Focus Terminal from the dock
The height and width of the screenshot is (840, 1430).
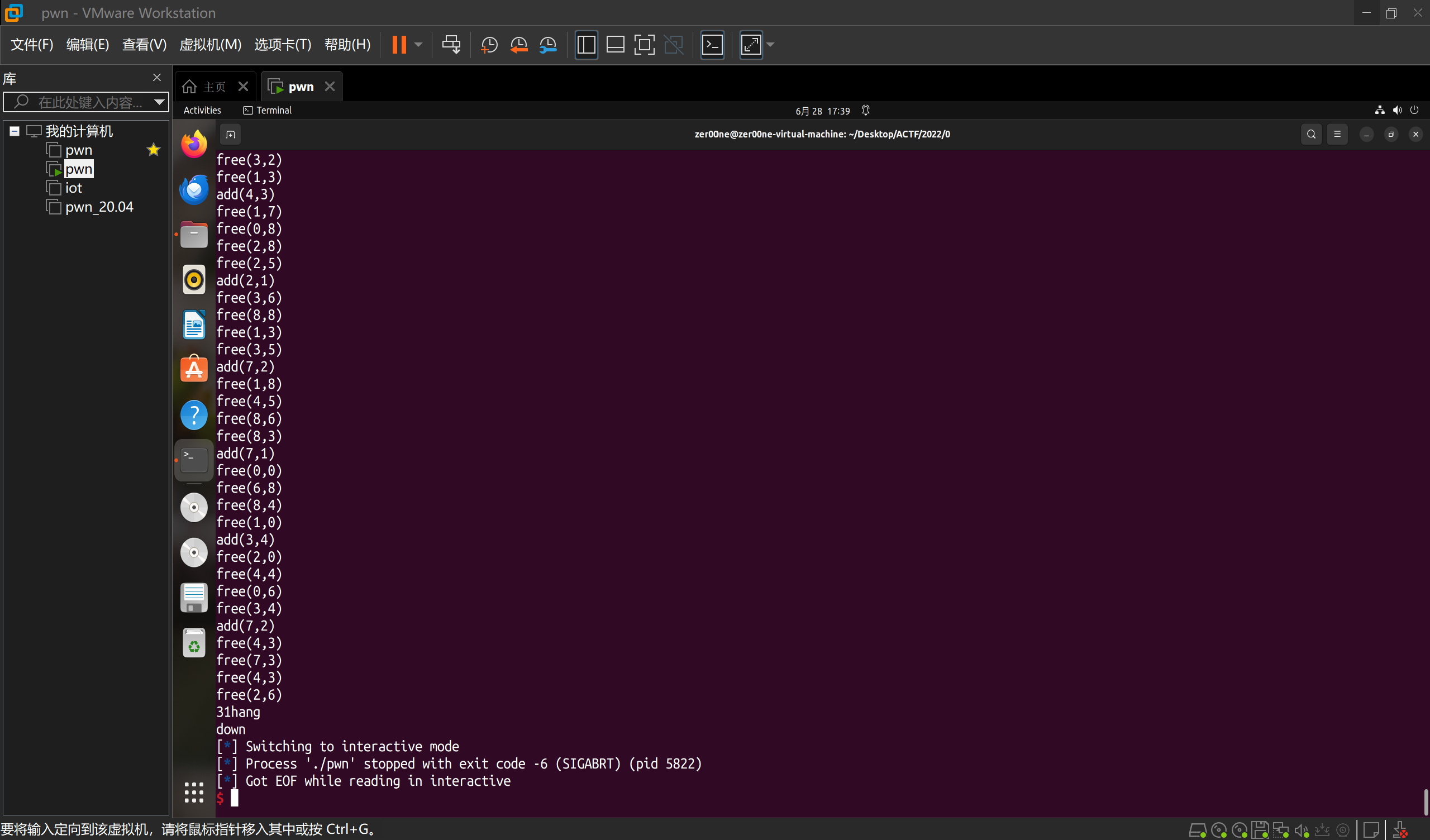[x=194, y=460]
